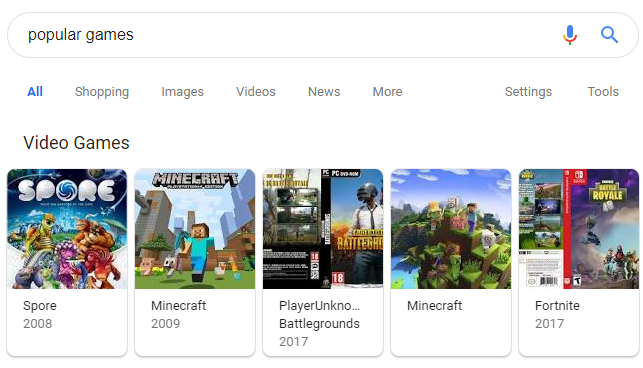Click the Video Games section heading
The image size is (643, 368).
(76, 143)
